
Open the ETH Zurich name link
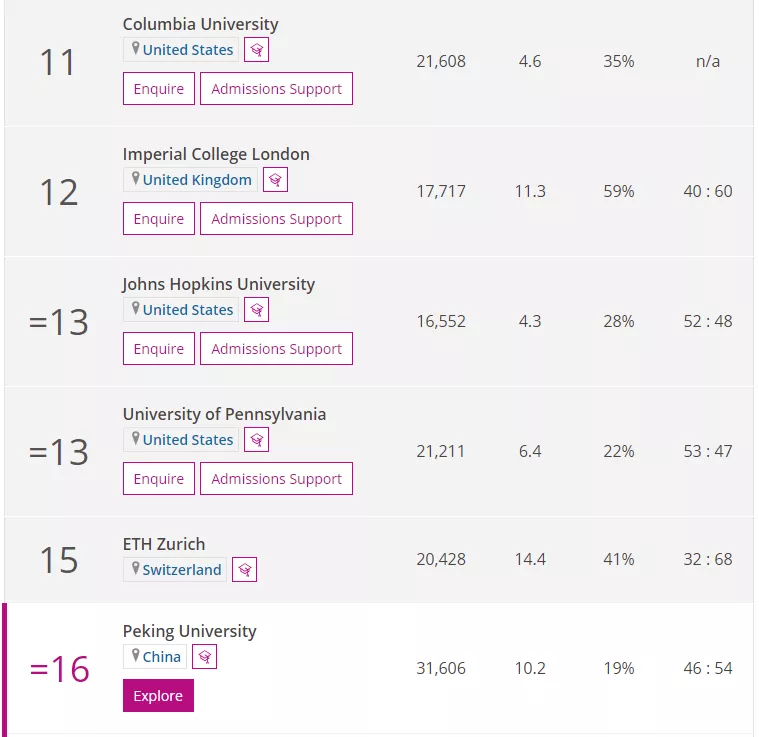click(164, 544)
